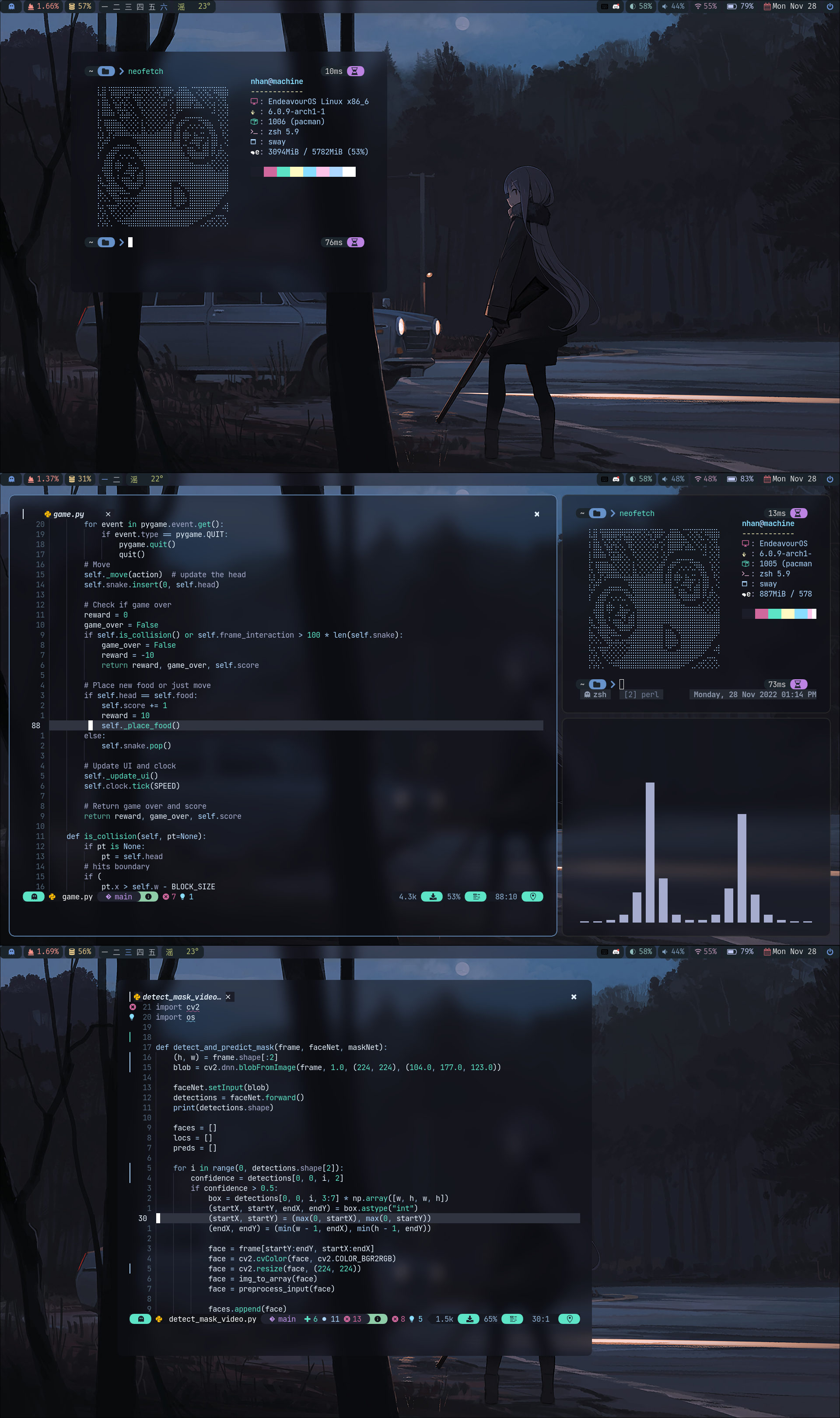Click the error count 7 in game.py statusline

(169, 897)
